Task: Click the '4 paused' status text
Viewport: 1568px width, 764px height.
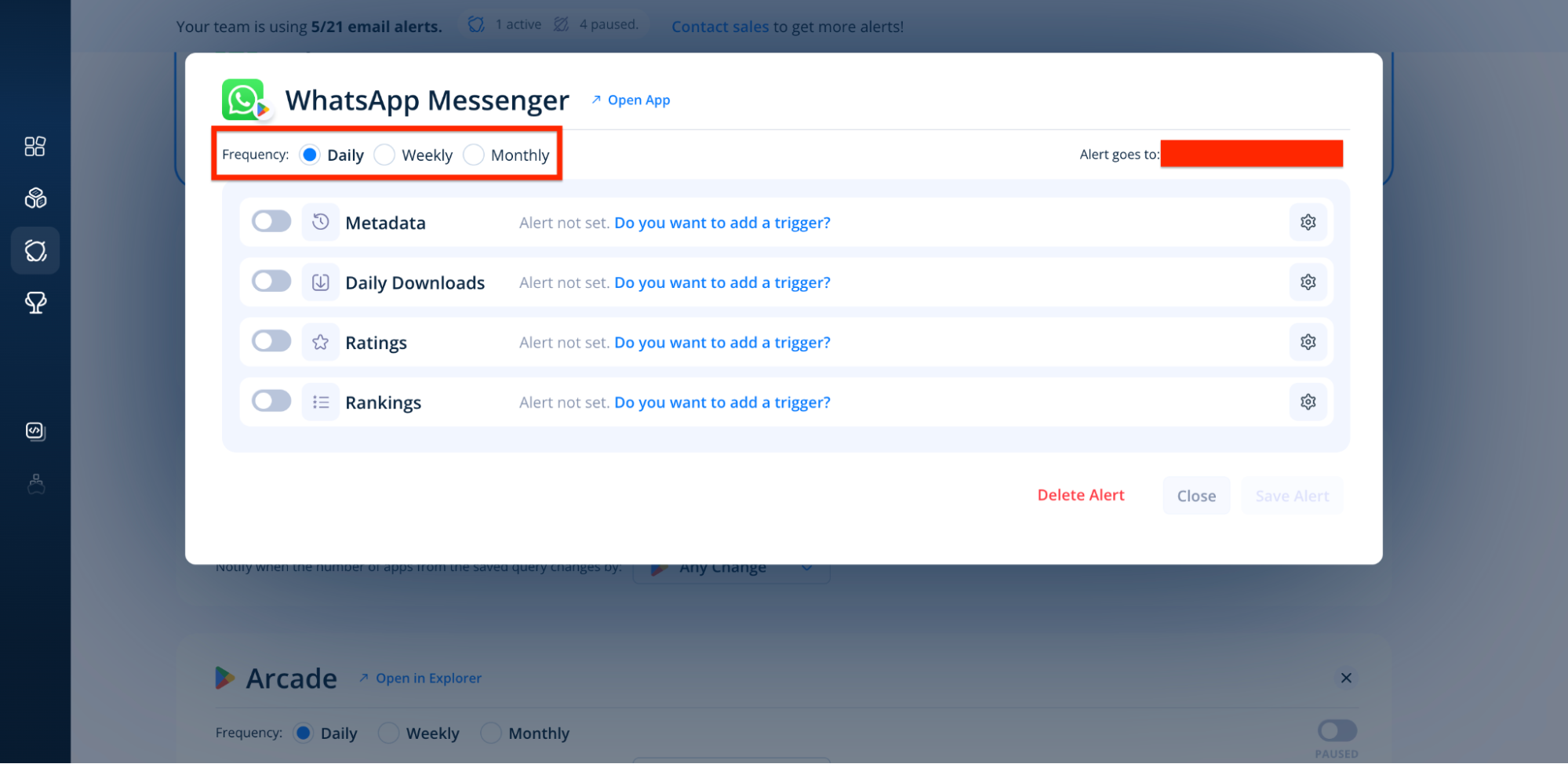Action: 609,24
